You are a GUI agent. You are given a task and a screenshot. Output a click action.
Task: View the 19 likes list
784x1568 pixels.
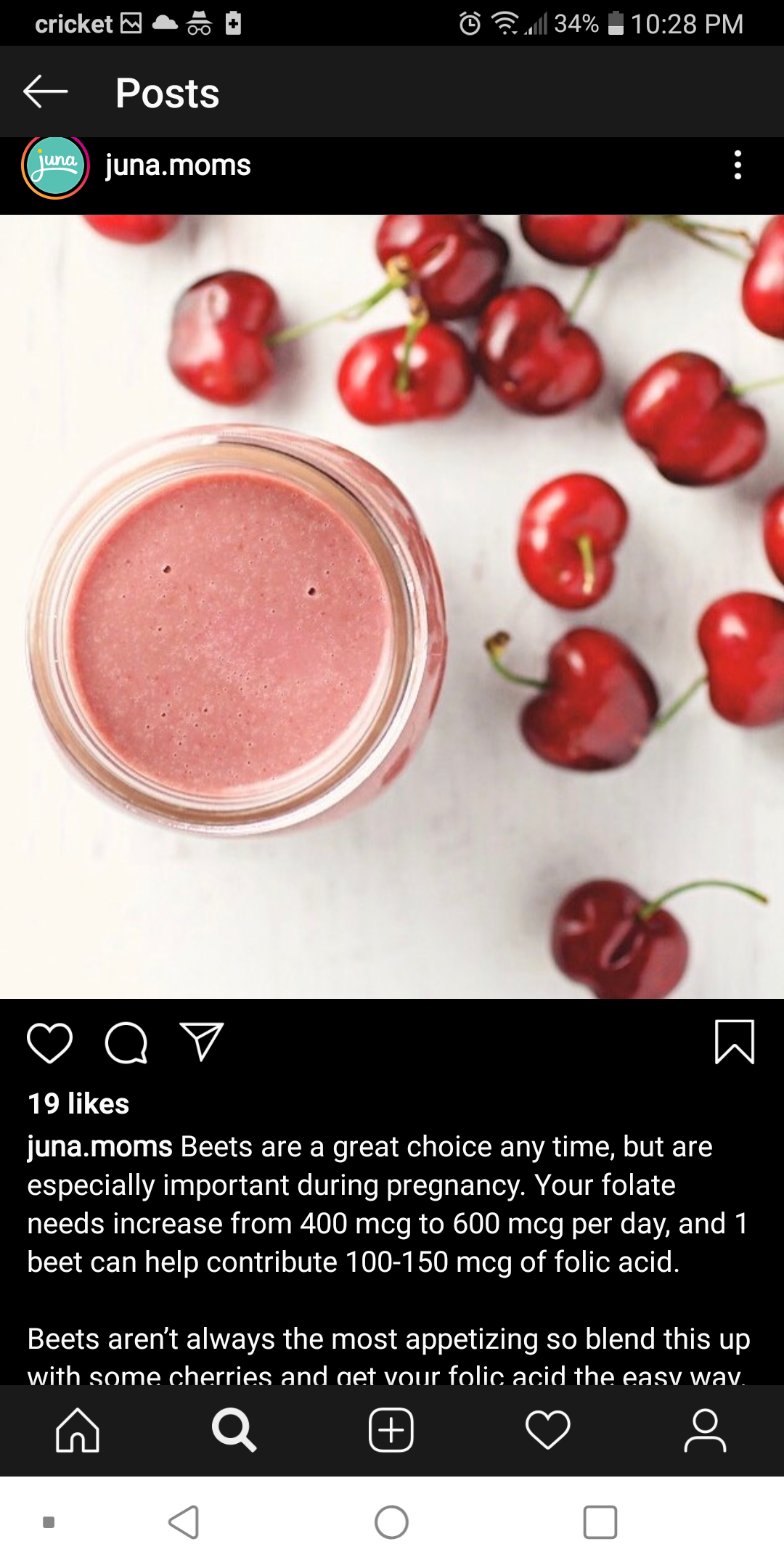pyautogui.click(x=78, y=1103)
